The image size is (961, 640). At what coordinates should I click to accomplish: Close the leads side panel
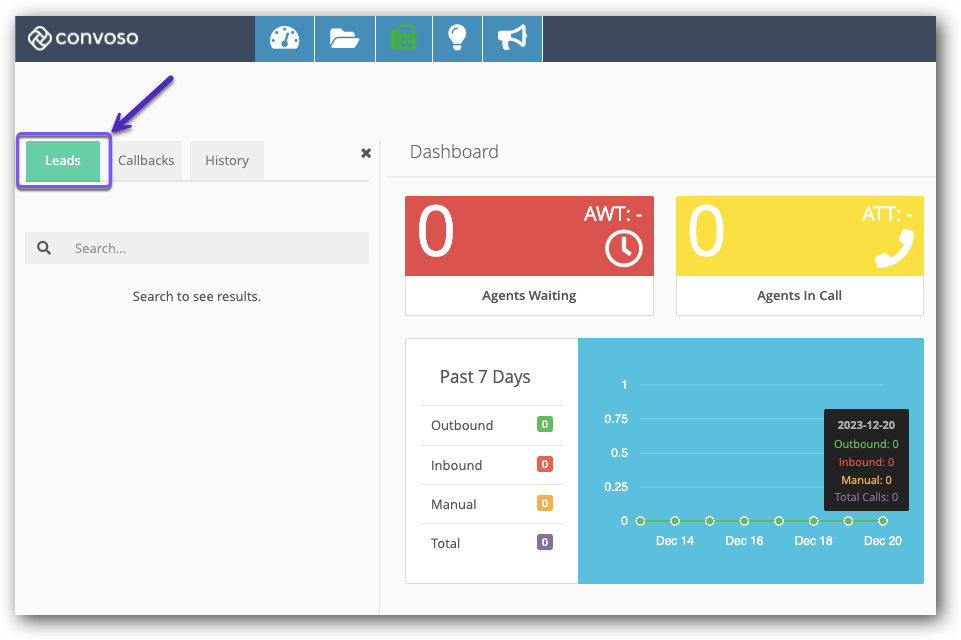click(x=366, y=153)
